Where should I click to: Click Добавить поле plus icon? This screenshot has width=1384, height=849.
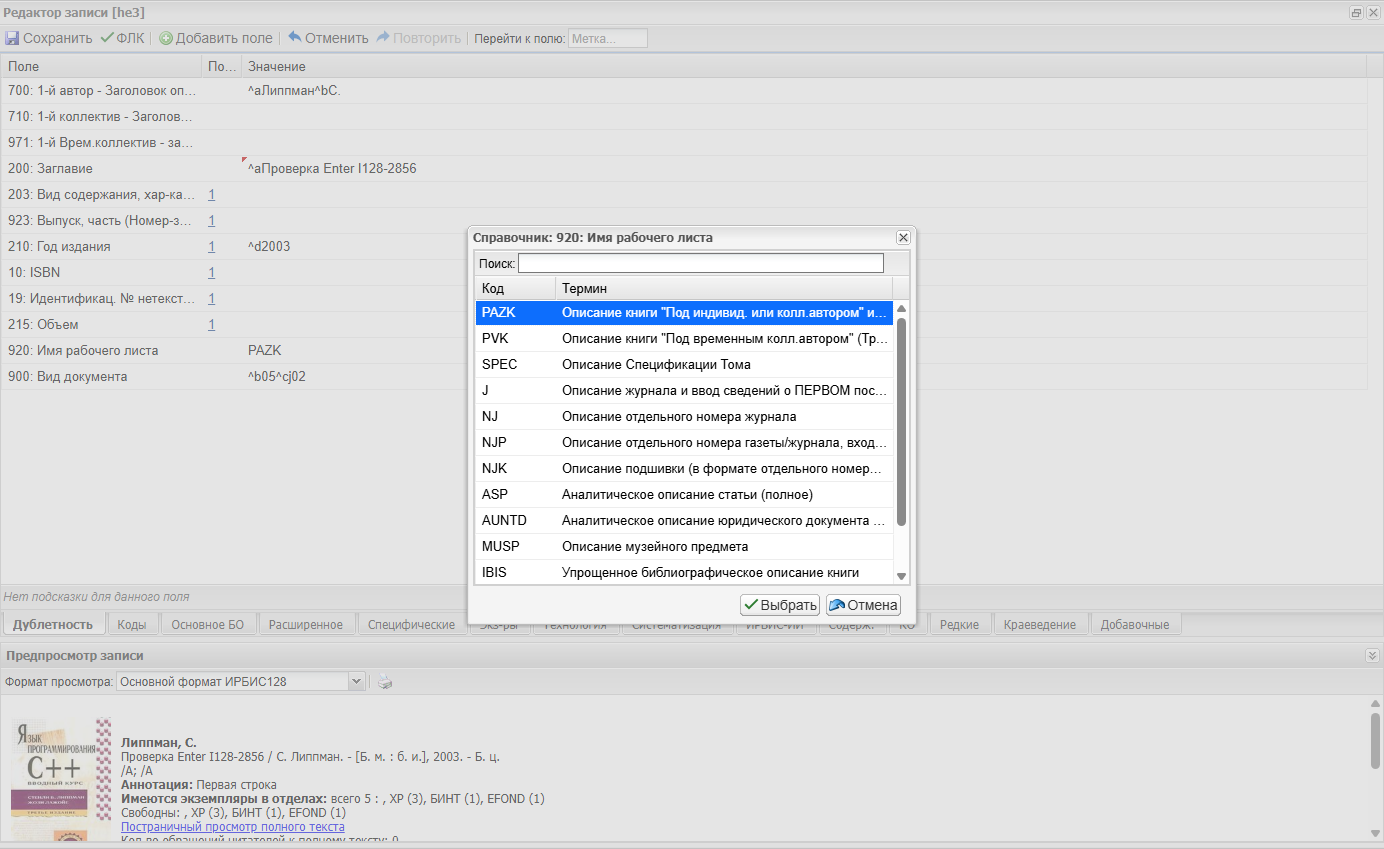(x=166, y=38)
